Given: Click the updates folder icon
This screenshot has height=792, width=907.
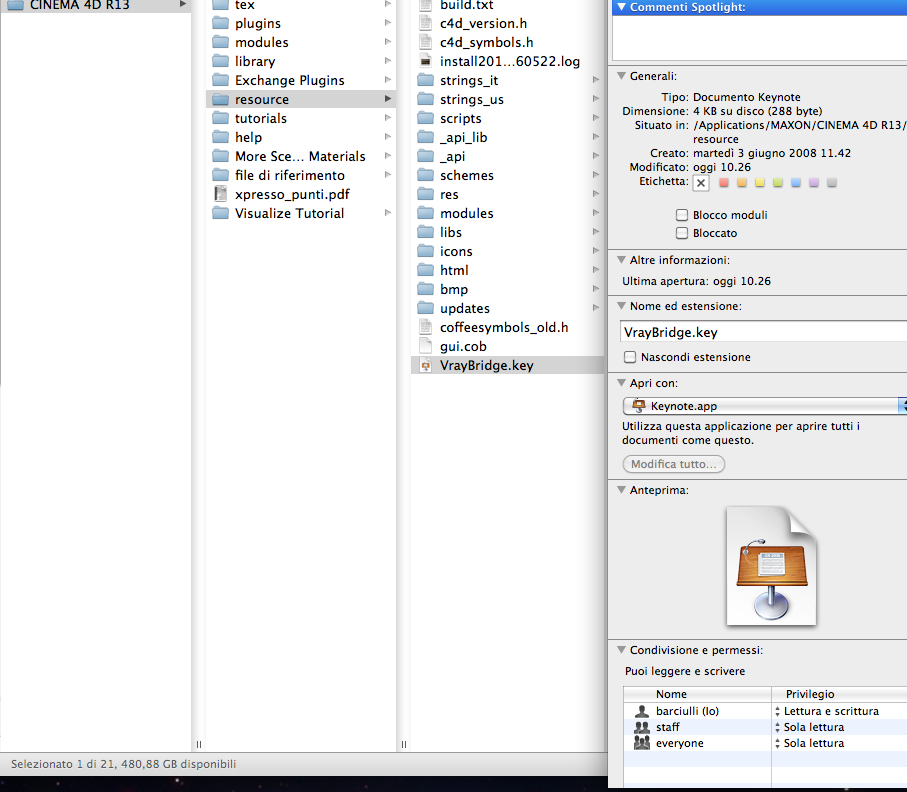Looking at the screenshot, I should (426, 309).
